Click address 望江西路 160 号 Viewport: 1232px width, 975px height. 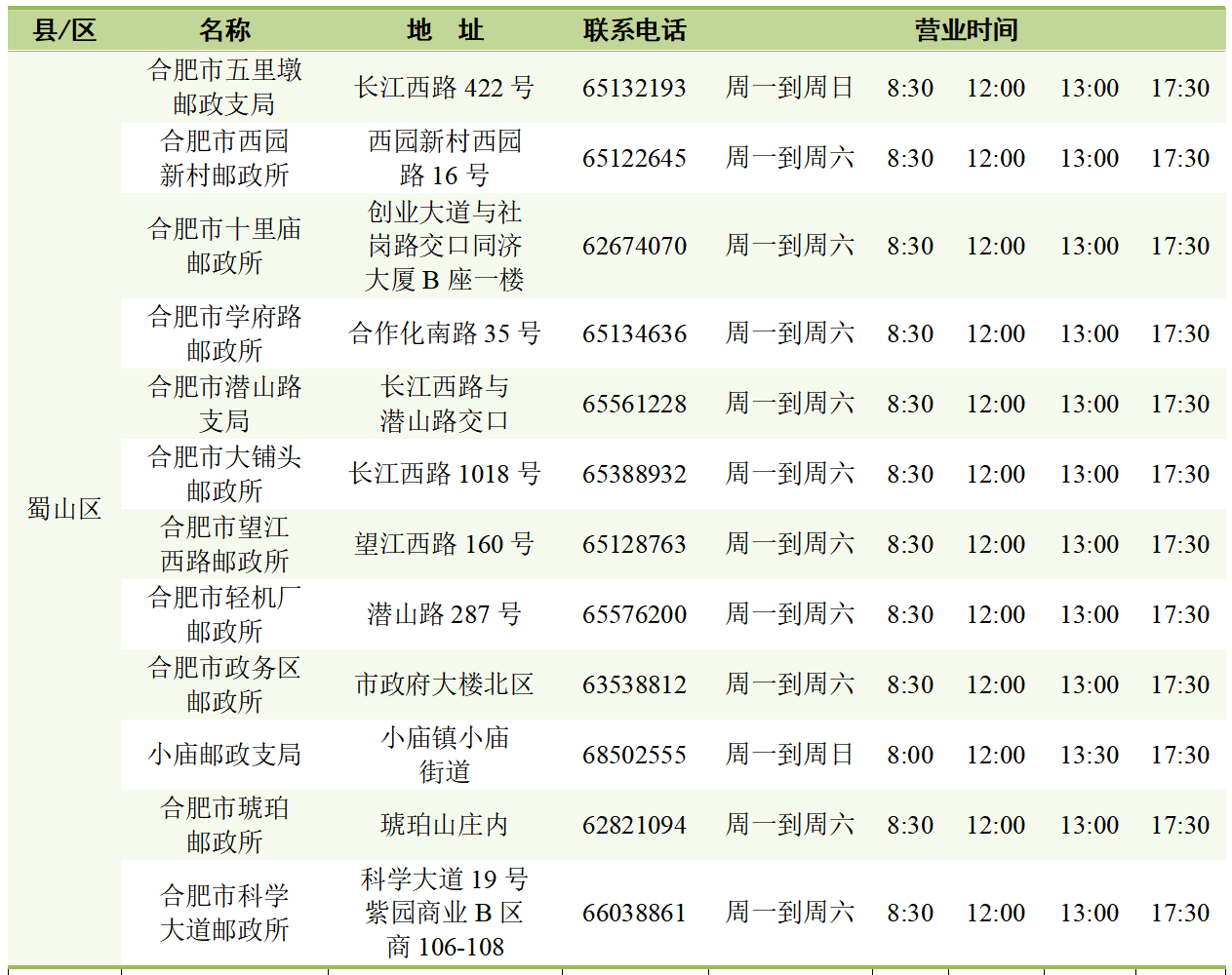pyautogui.click(x=445, y=544)
